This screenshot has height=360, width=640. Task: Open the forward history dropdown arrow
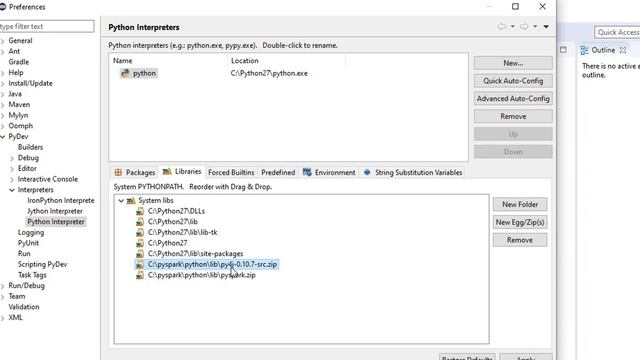[x=535, y=27]
